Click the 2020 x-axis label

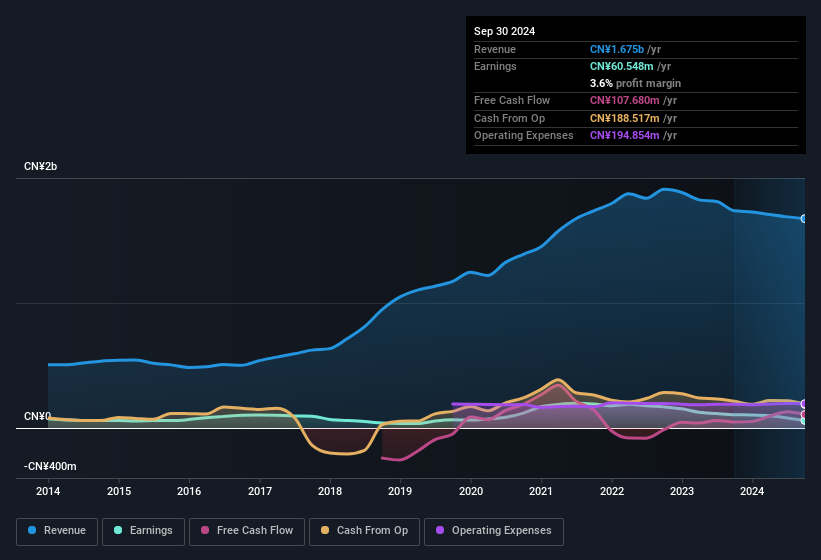coord(471,491)
